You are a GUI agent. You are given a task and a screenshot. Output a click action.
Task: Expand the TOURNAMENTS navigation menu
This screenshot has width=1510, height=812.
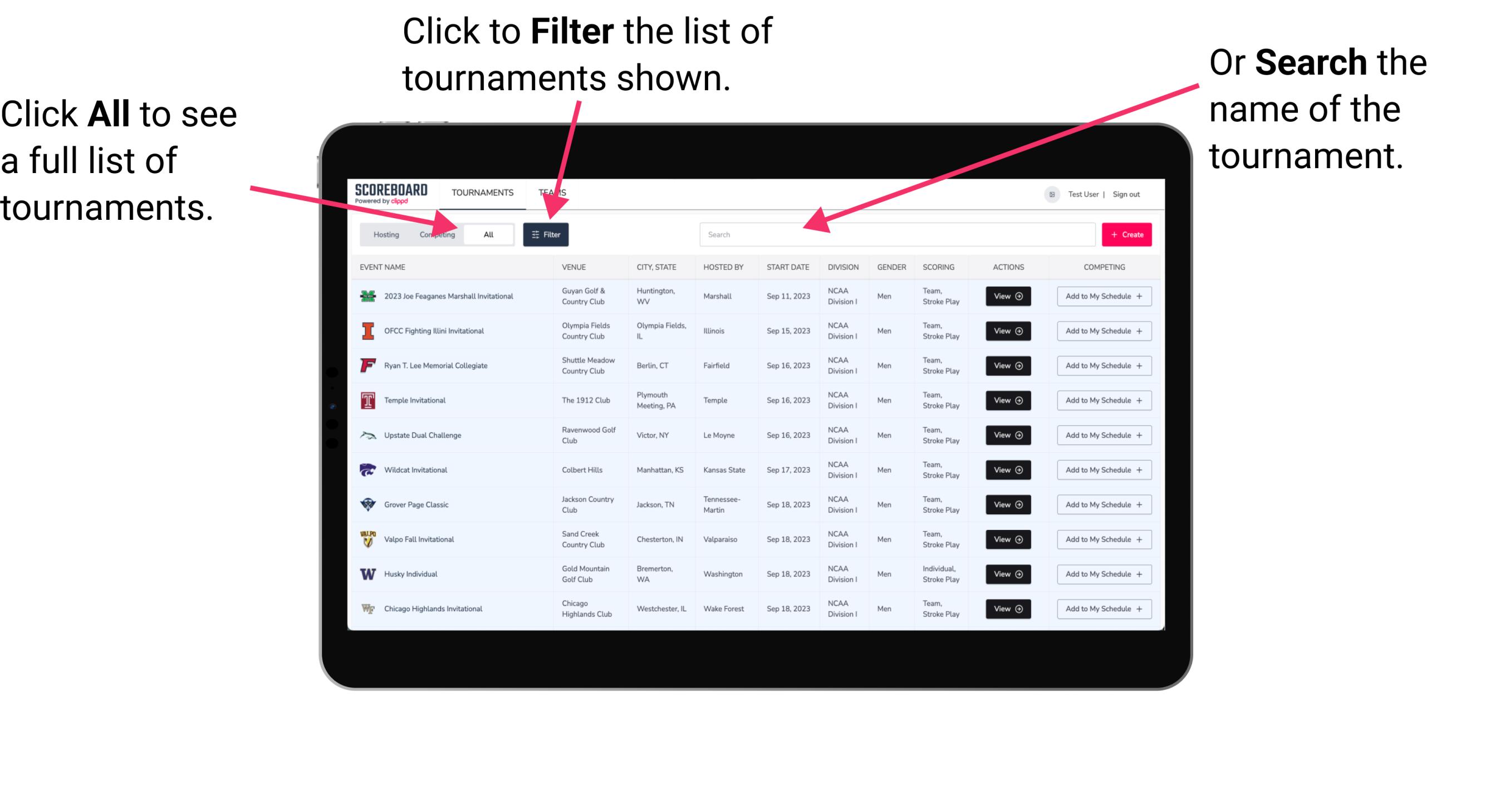point(483,192)
